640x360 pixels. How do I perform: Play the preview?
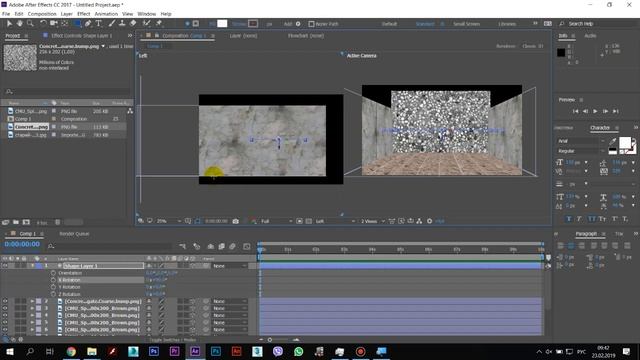point(595,111)
